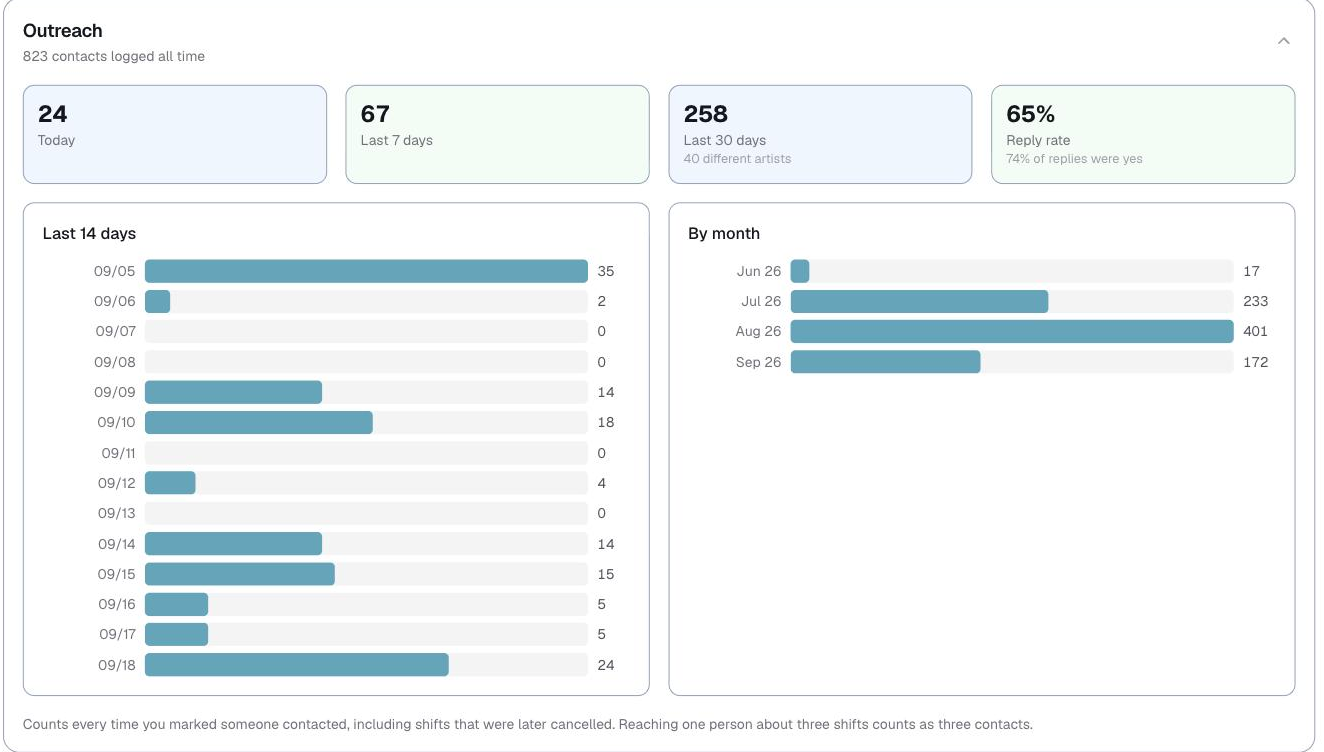Open the Last 30 days card
Screen dimensions: 1324x752
pos(820,134)
